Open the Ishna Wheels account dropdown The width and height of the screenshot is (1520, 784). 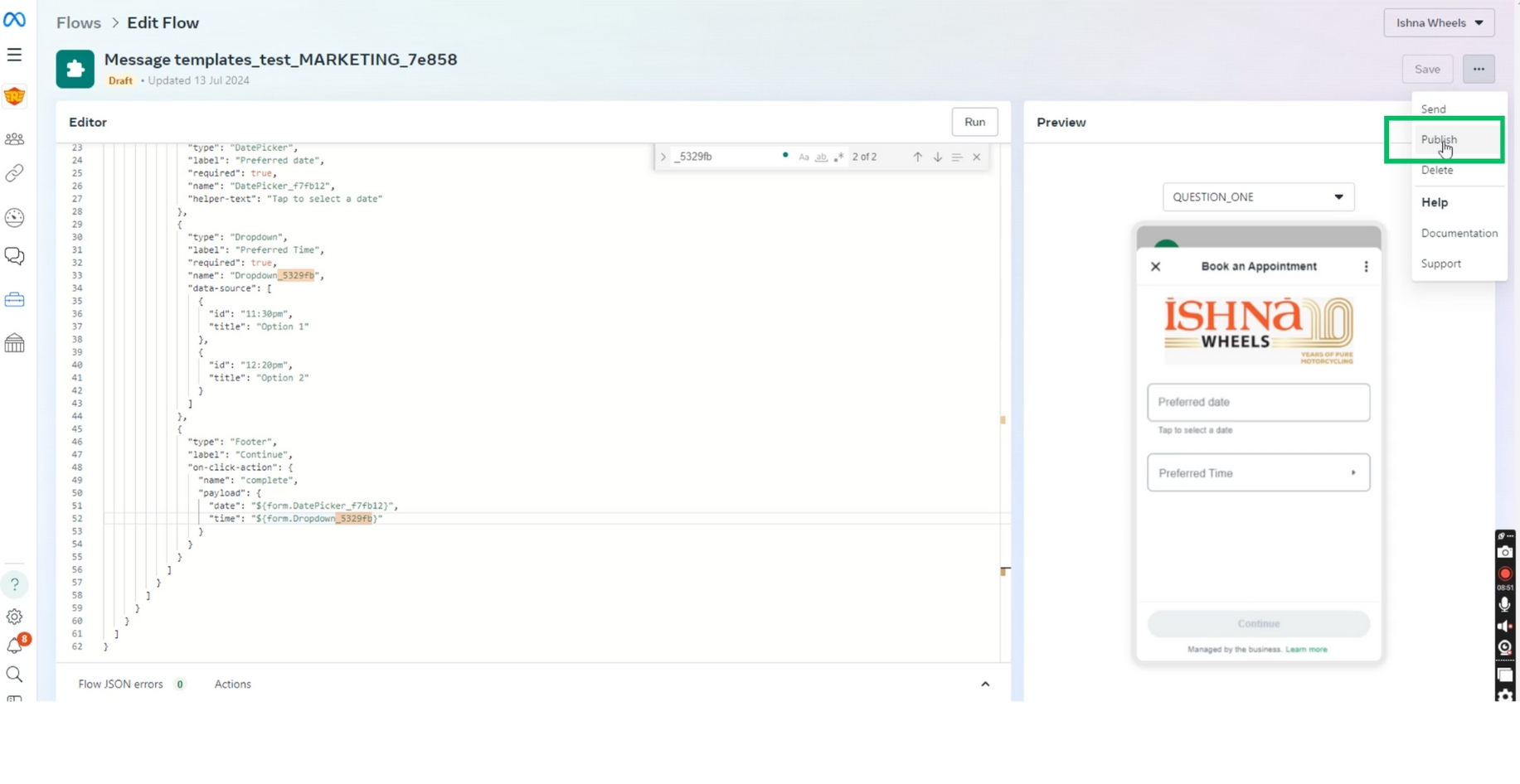pos(1439,23)
